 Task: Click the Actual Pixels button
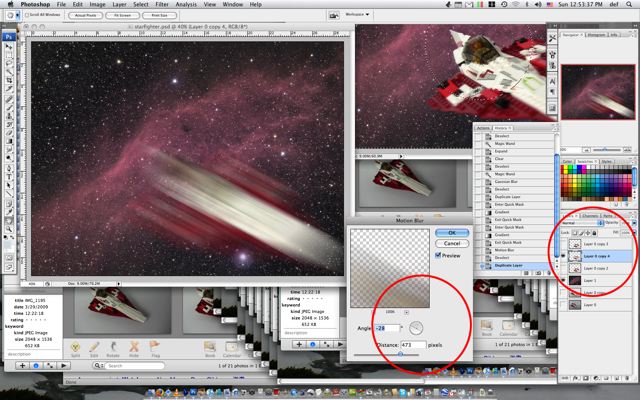click(x=86, y=16)
